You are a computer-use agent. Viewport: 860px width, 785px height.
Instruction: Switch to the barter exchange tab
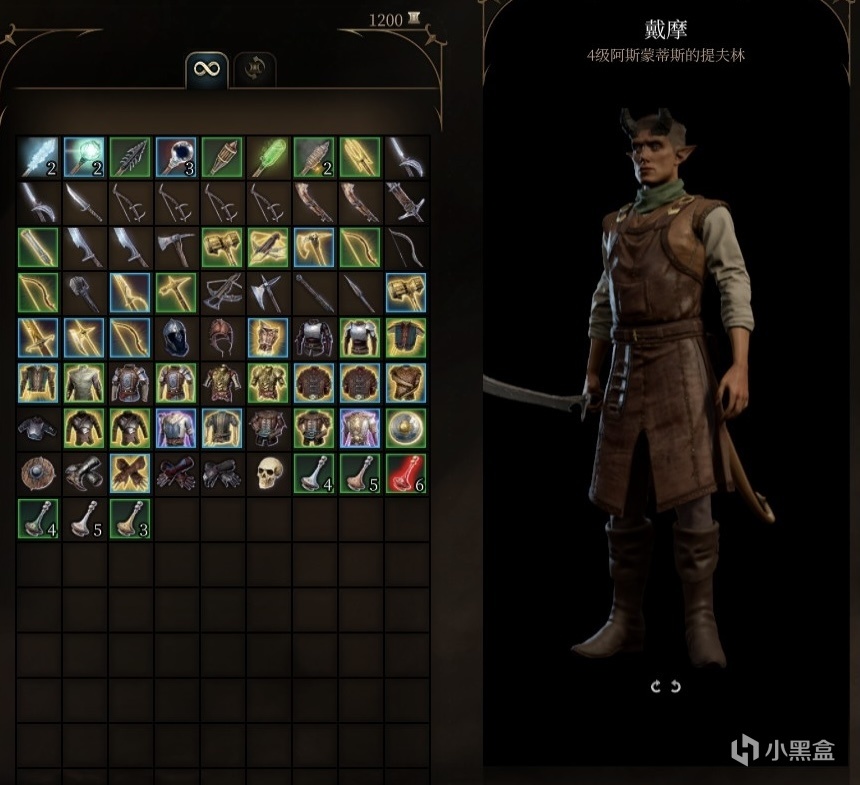pos(255,70)
